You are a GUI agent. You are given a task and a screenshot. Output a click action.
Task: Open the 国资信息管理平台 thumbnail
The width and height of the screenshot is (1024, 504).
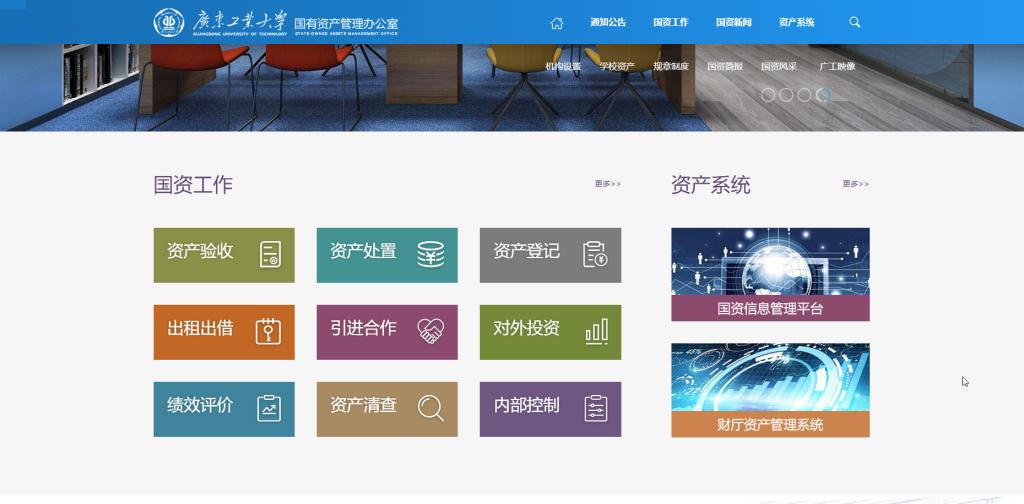(x=770, y=274)
